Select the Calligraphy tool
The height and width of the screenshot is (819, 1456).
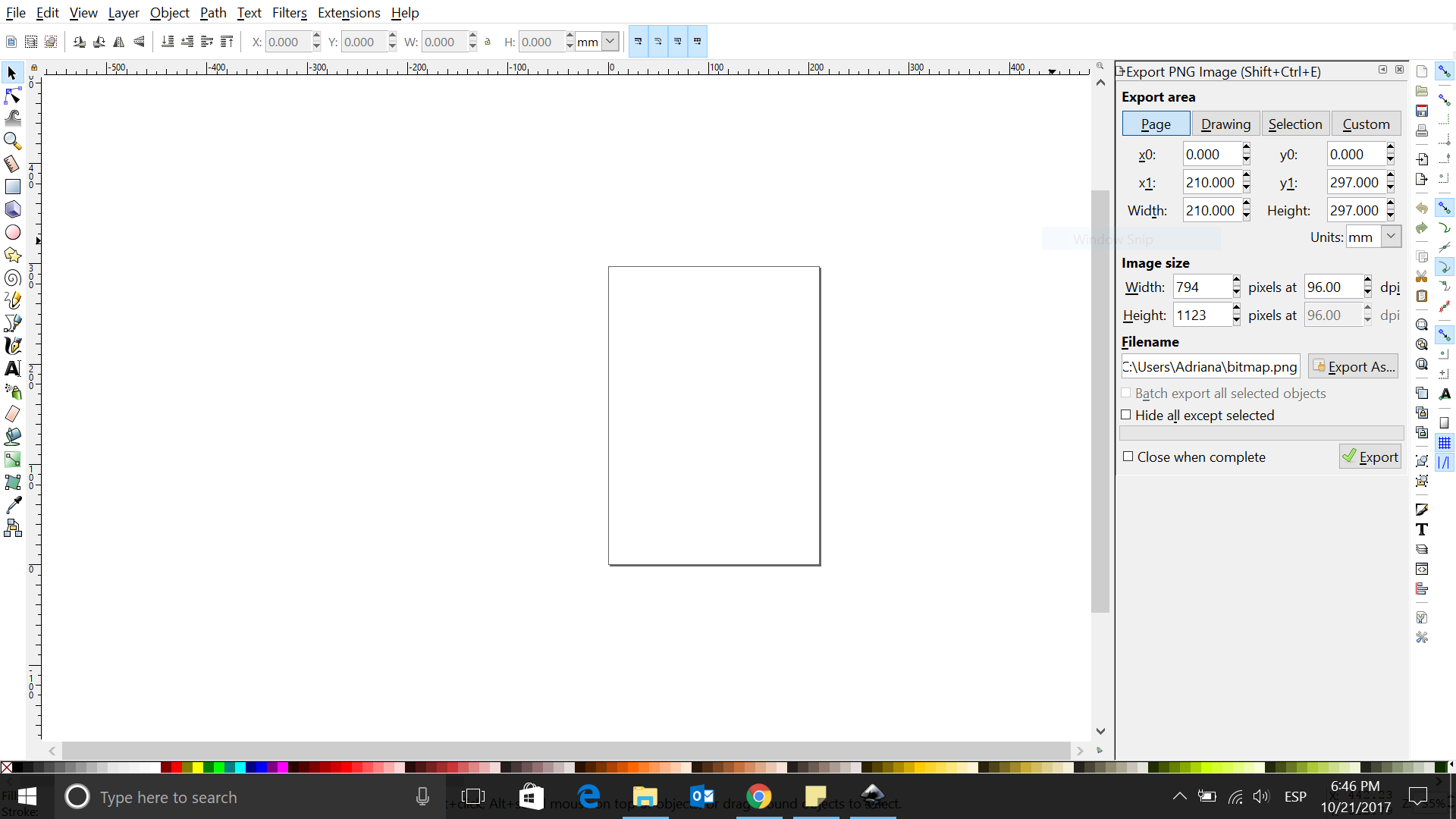(x=13, y=346)
